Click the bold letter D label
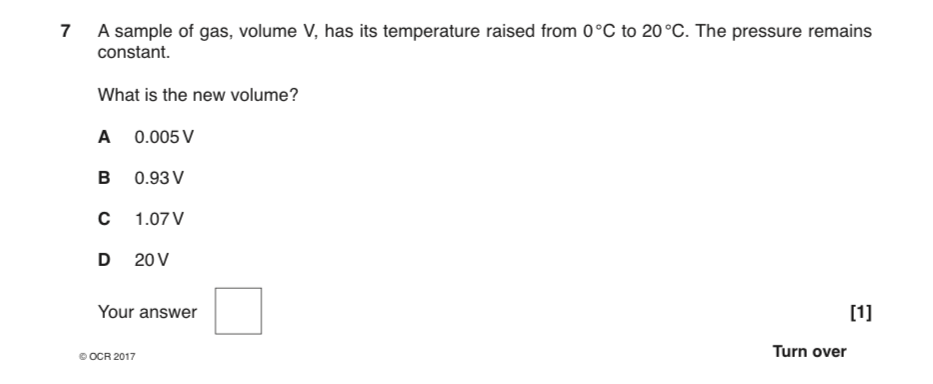Image resolution: width=933 pixels, height=384 pixels. point(104,260)
